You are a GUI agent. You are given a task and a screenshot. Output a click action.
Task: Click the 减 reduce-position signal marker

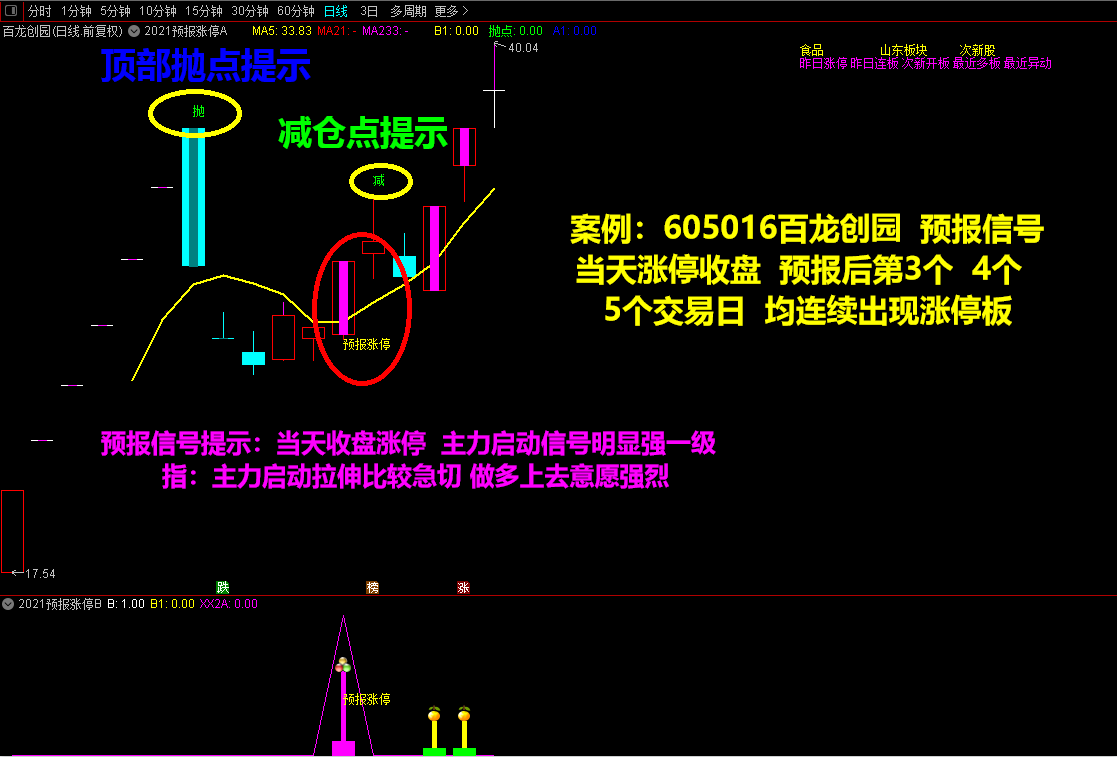379,181
